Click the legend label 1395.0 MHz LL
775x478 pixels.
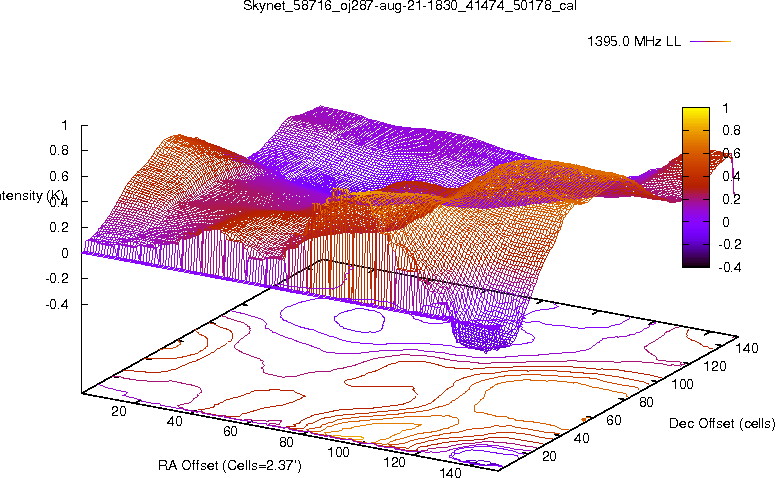[634, 41]
